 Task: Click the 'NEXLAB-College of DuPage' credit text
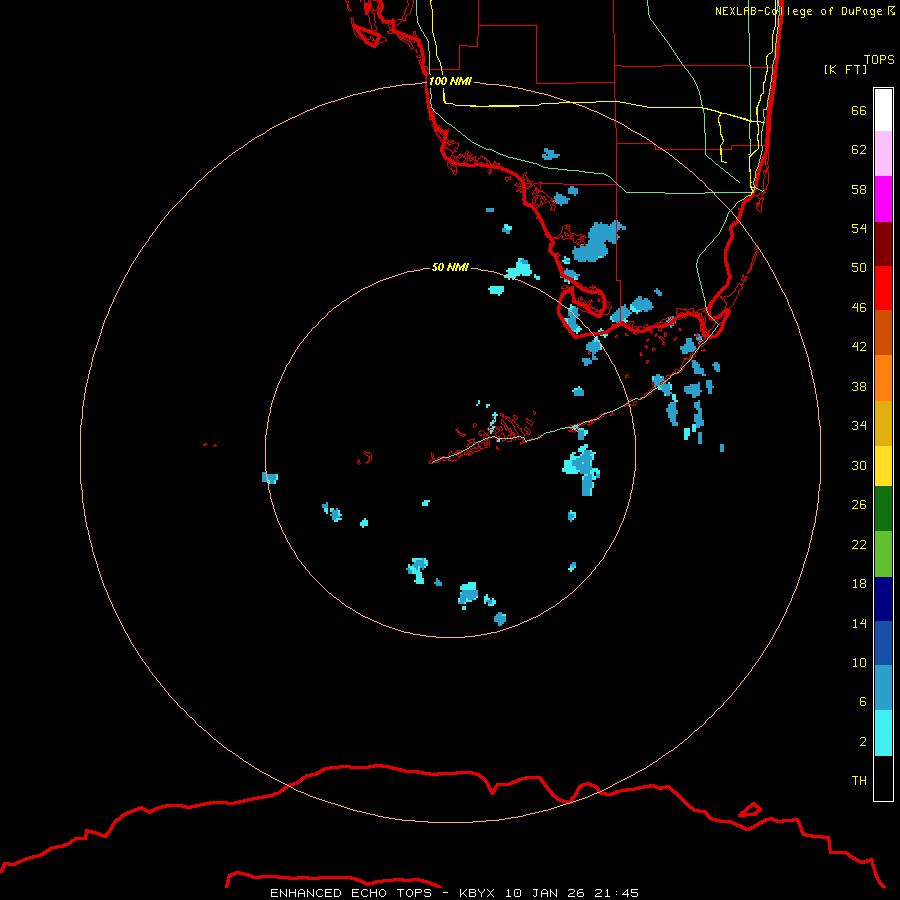point(798,11)
